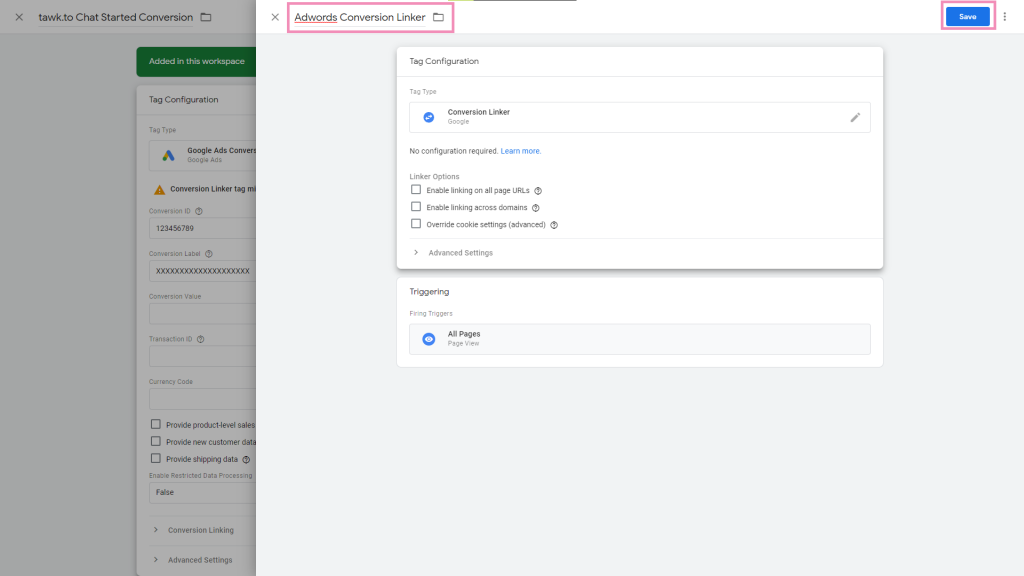Expand Advanced Settings in background tag
This screenshot has height=576, width=1024.
pos(193,560)
